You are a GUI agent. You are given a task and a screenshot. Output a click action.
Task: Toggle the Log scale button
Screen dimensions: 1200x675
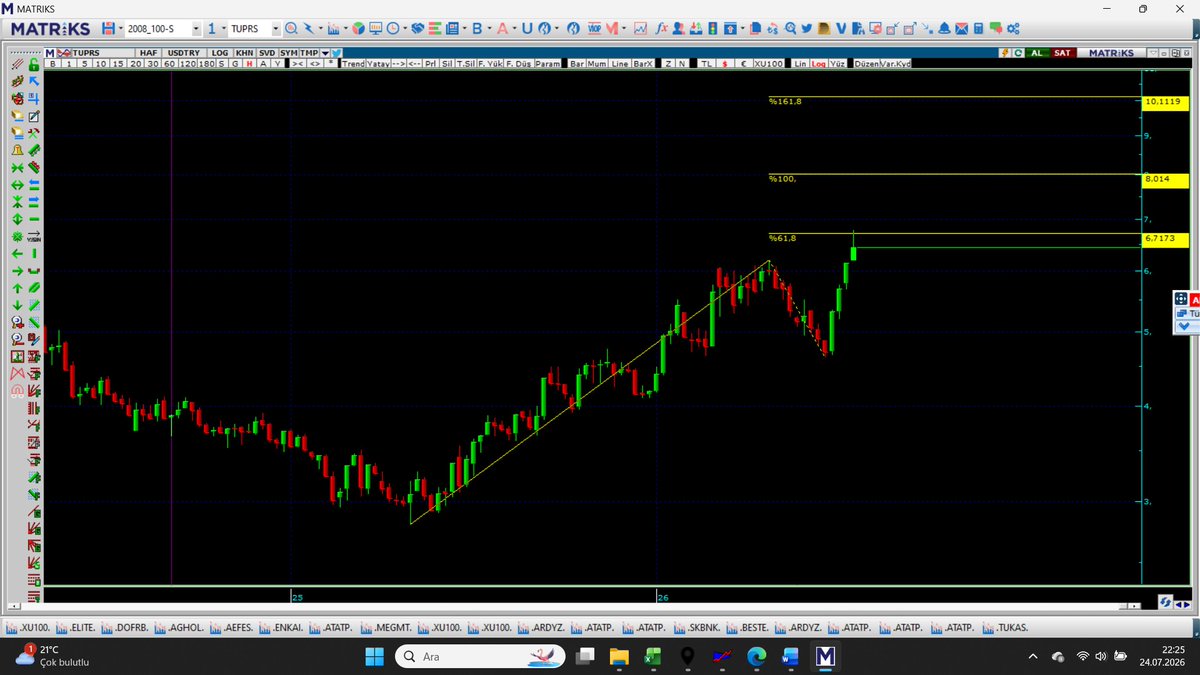pos(818,63)
